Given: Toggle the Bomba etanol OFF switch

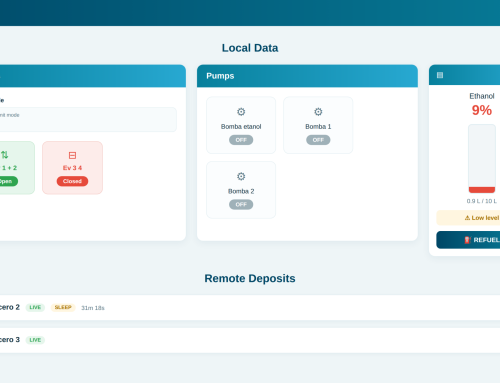Looking at the screenshot, I should click(241, 140).
